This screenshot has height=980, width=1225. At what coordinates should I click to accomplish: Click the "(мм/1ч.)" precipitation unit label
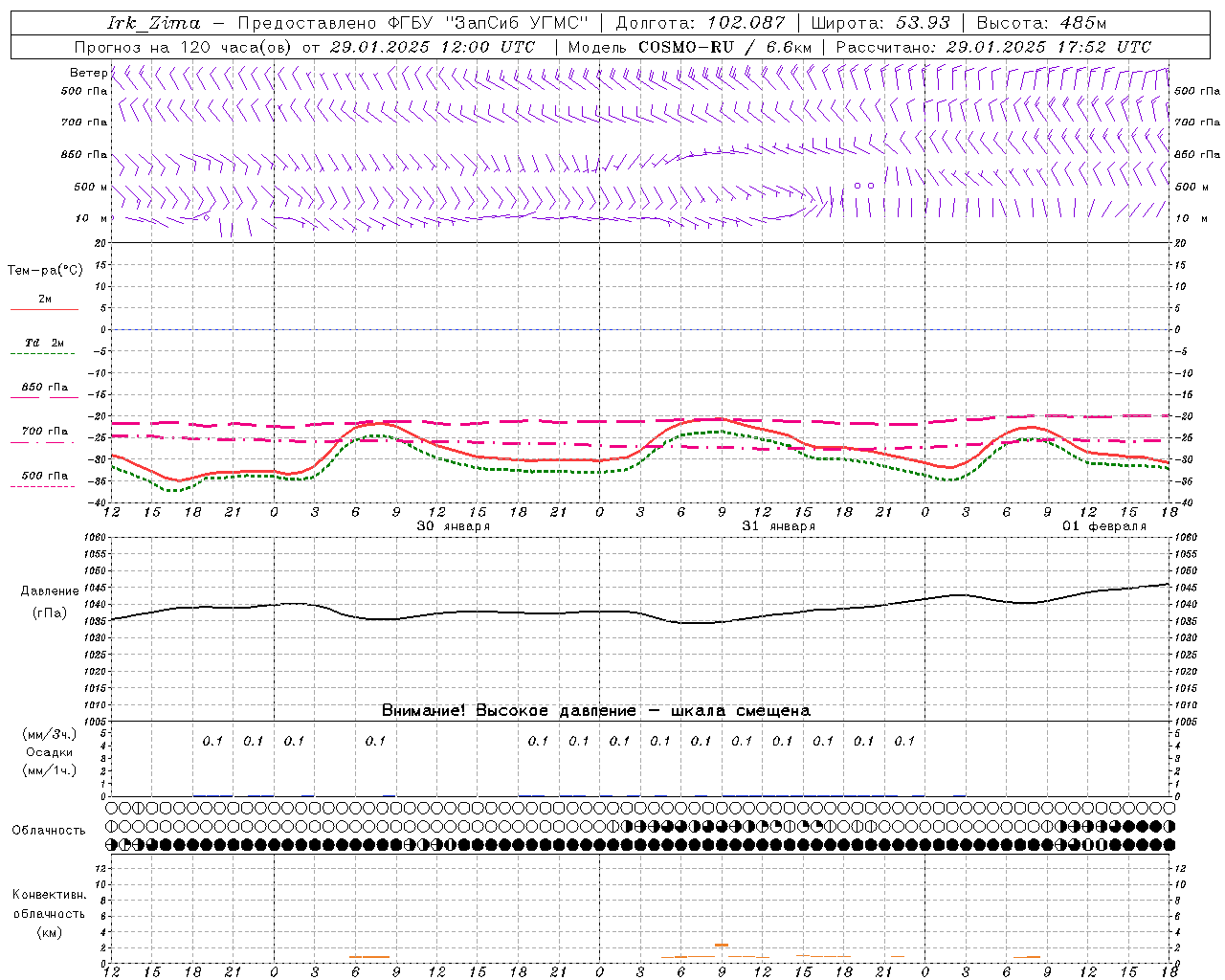(x=50, y=770)
